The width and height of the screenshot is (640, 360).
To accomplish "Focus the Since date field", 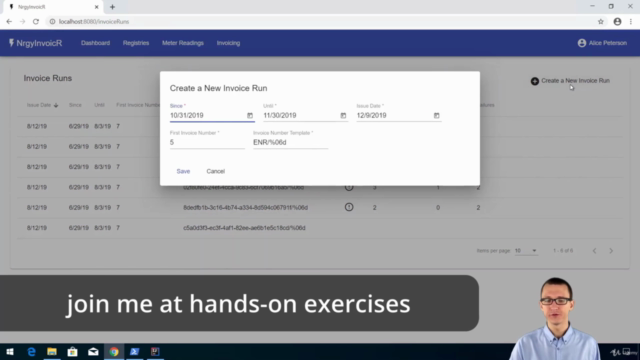I will pyautogui.click(x=207, y=116).
